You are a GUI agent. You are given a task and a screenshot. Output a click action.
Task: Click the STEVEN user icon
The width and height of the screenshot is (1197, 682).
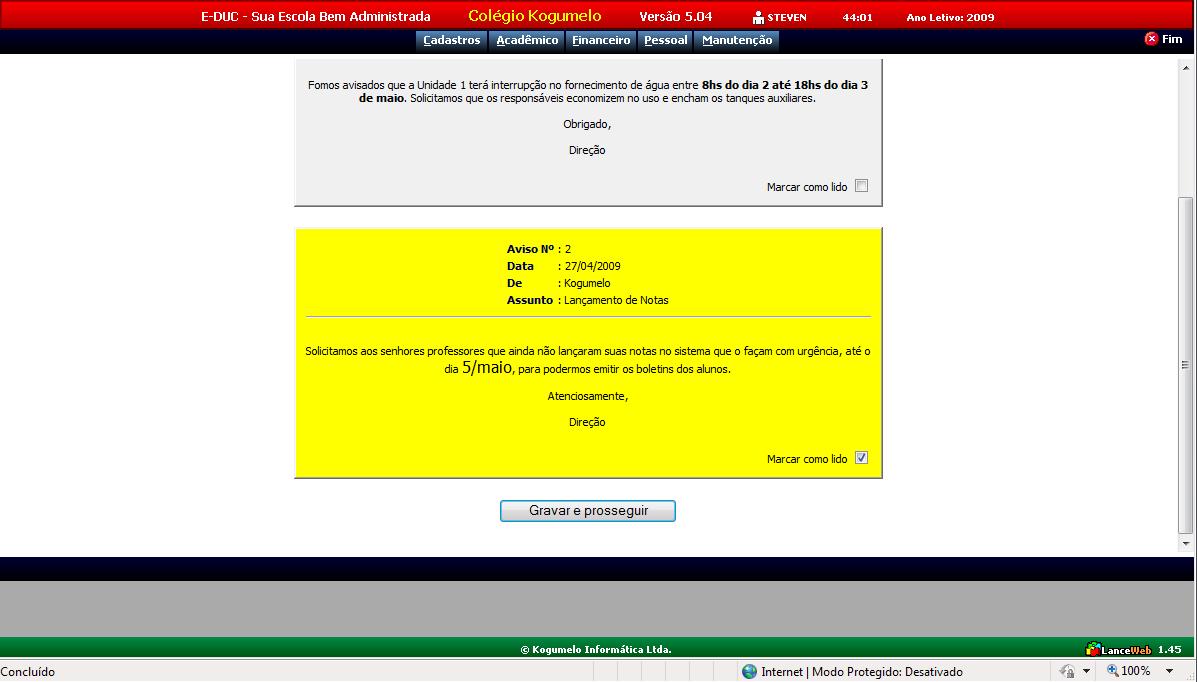[x=758, y=18]
